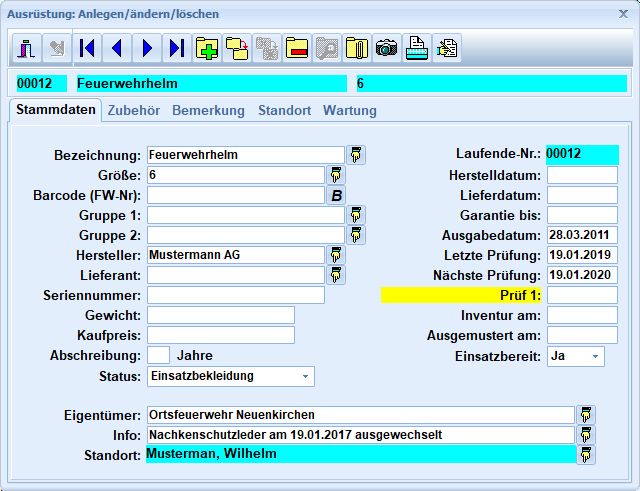640x491 pixels.
Task: Click the Seriennummer input field
Action: click(236, 295)
